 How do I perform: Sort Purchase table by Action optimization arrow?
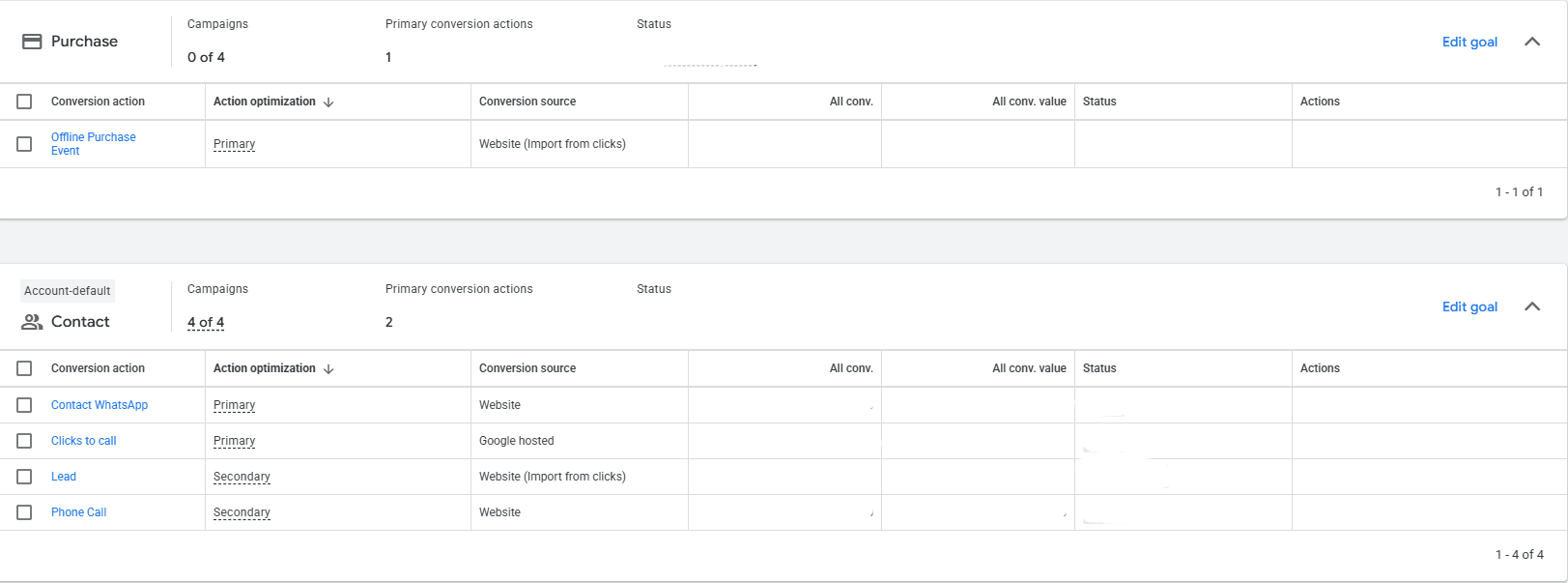328,102
